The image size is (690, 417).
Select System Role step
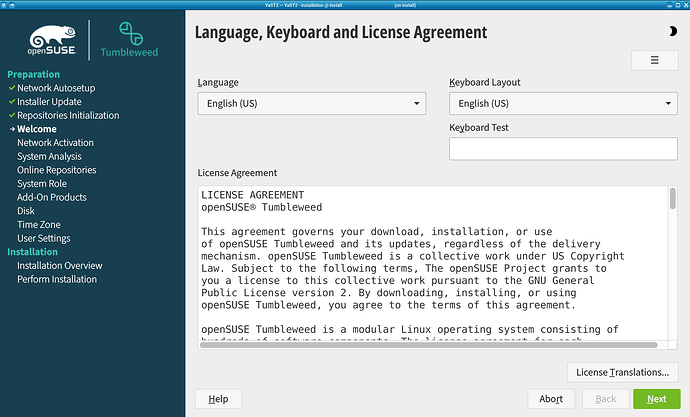click(x=42, y=183)
